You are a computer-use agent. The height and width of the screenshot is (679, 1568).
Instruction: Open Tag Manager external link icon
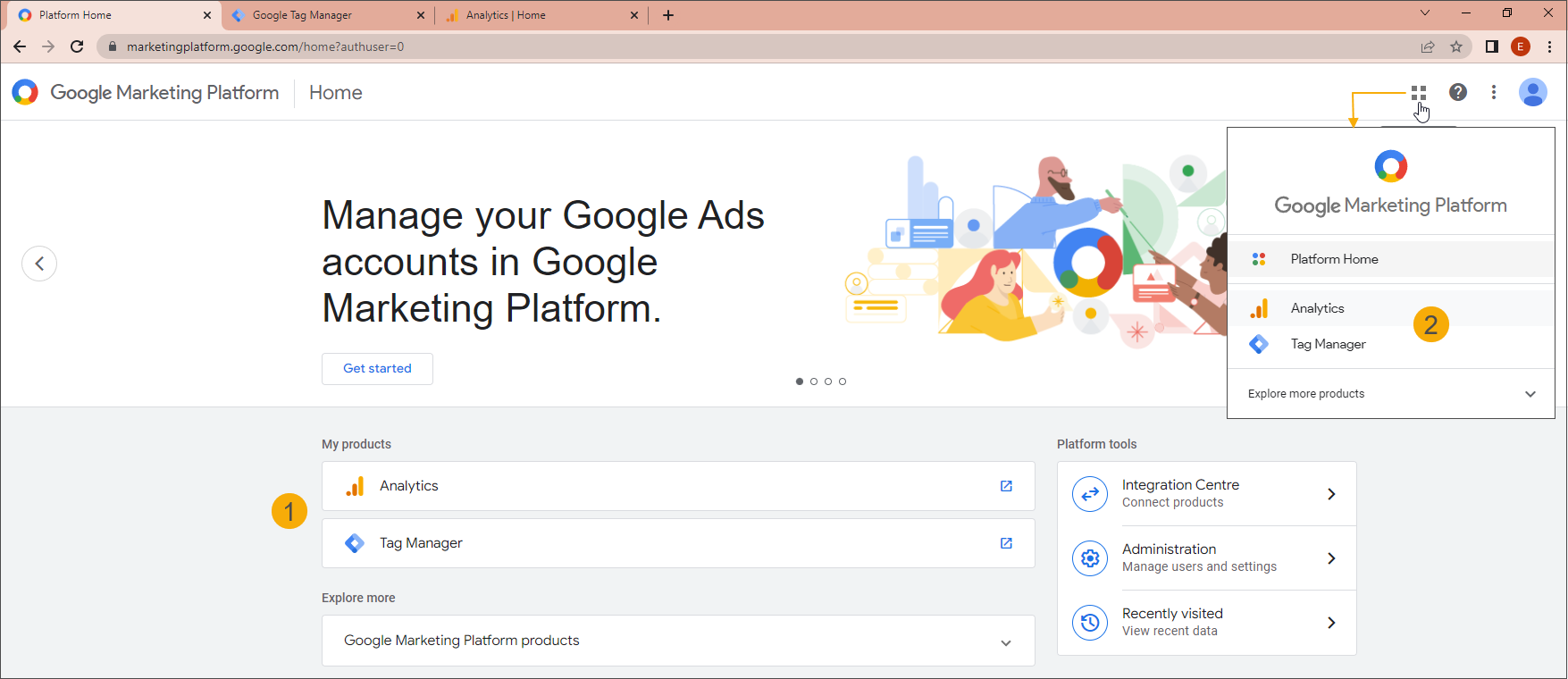point(1006,543)
